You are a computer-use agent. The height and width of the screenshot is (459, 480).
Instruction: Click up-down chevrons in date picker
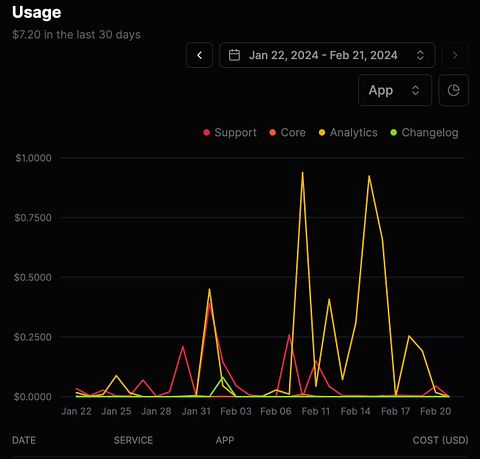pos(420,55)
